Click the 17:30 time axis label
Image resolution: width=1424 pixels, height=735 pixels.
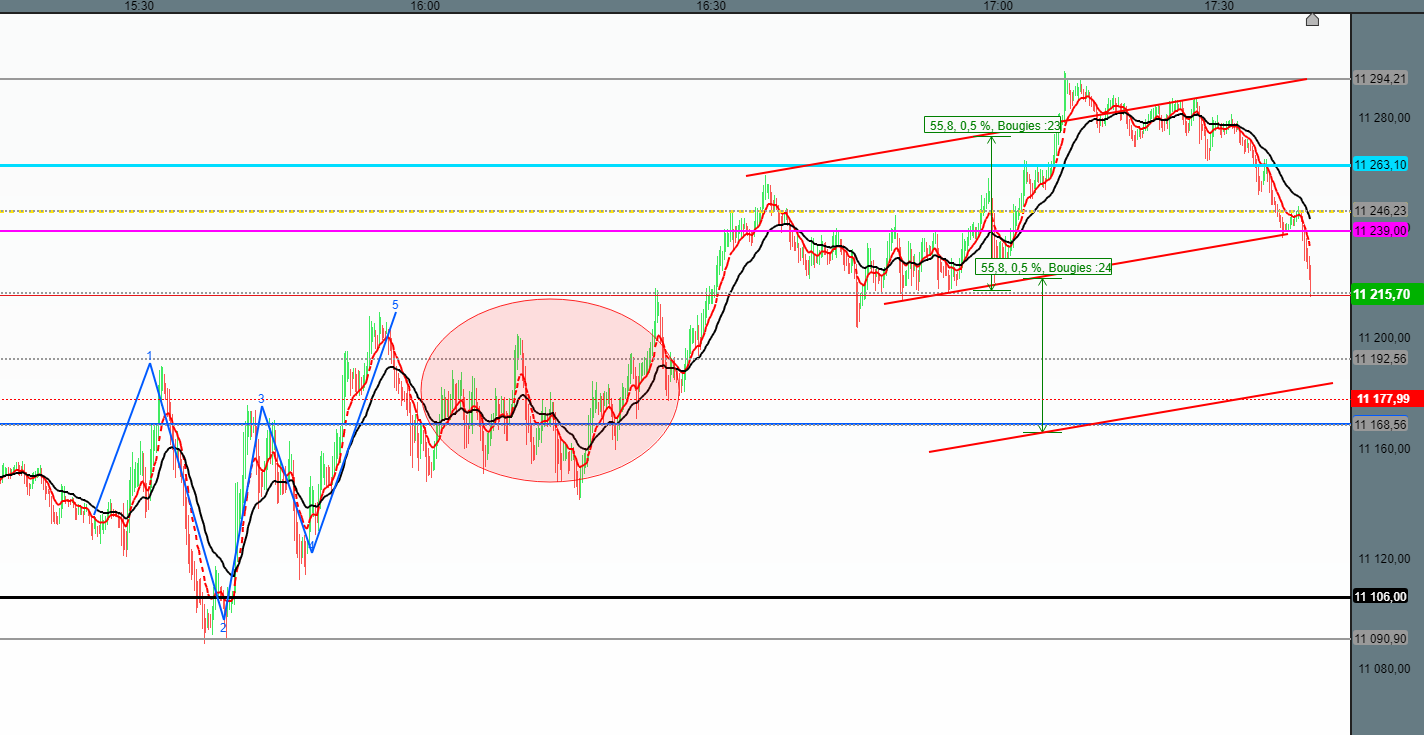tap(1218, 6)
